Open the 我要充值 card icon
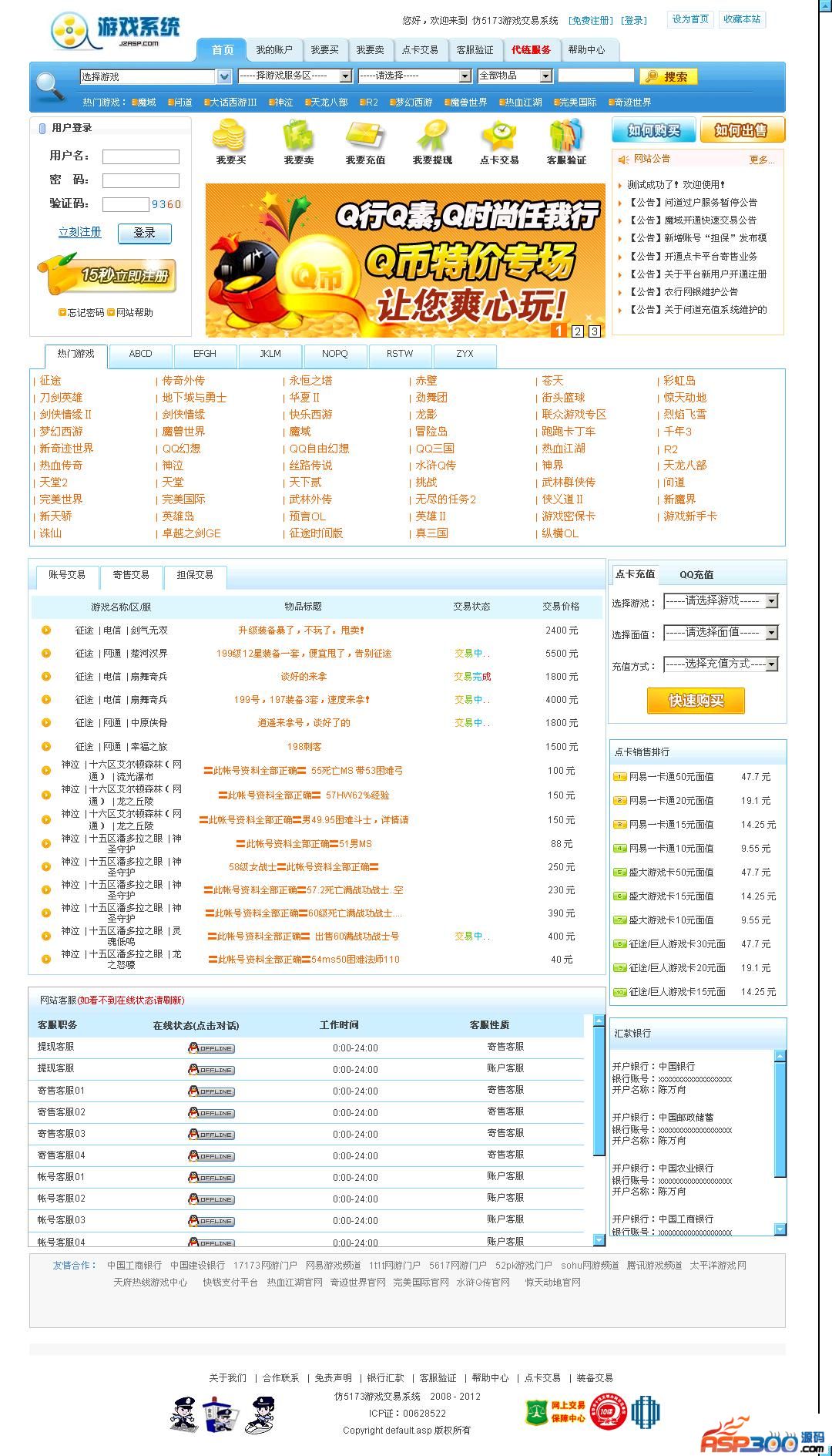 point(364,136)
